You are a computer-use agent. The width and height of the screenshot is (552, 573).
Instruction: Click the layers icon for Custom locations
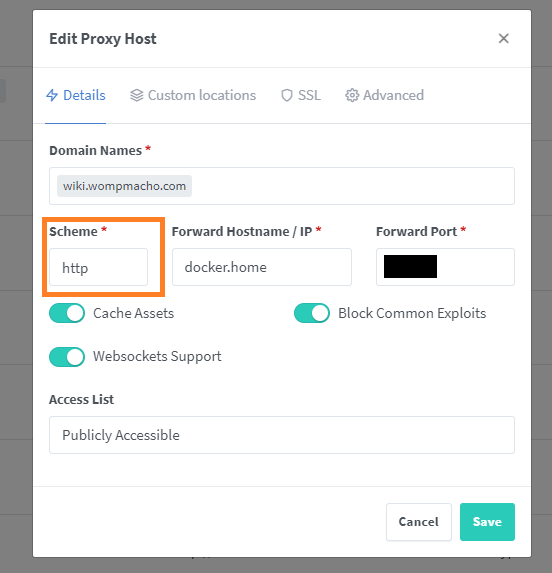point(137,95)
